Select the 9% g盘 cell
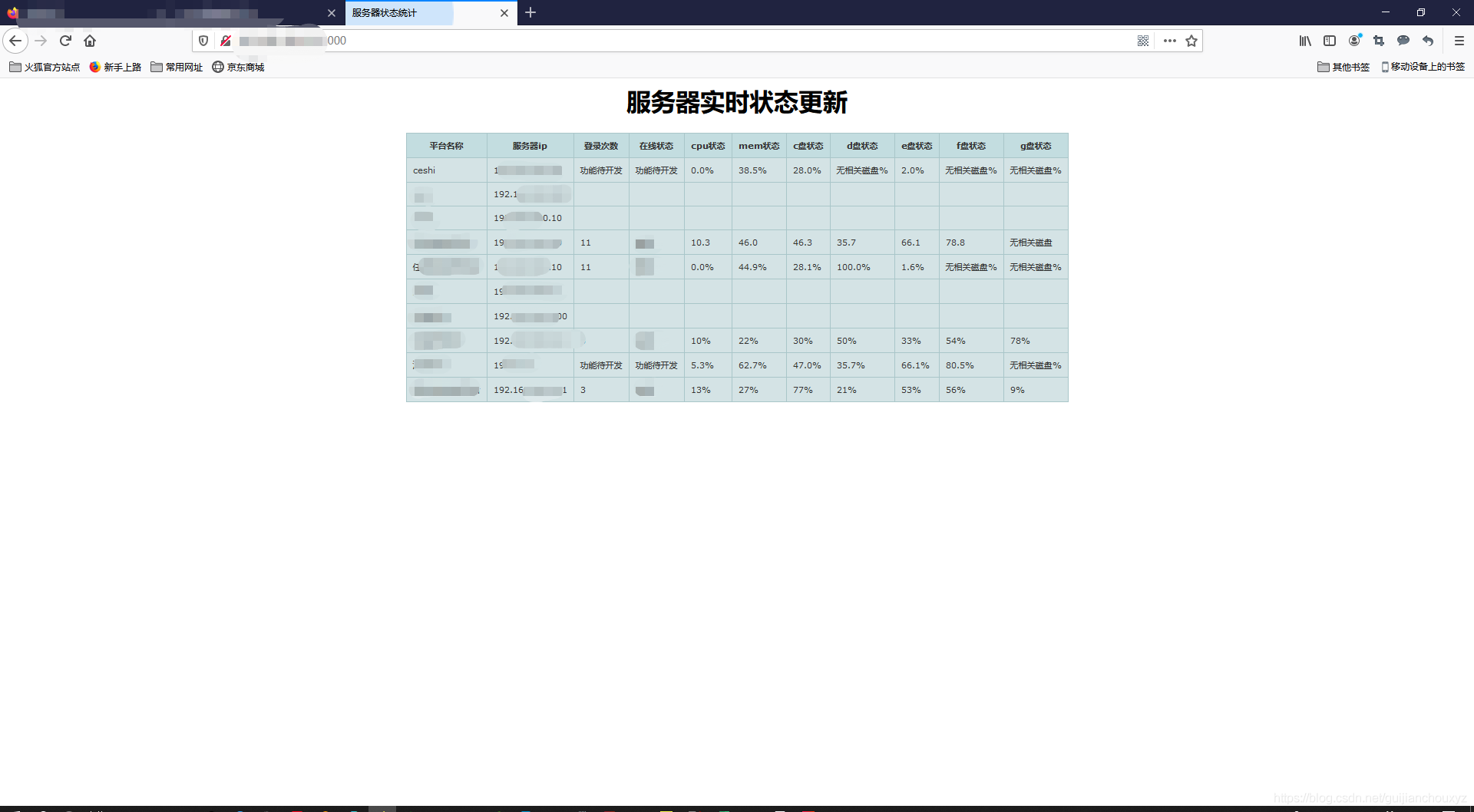1474x812 pixels. pos(1036,390)
